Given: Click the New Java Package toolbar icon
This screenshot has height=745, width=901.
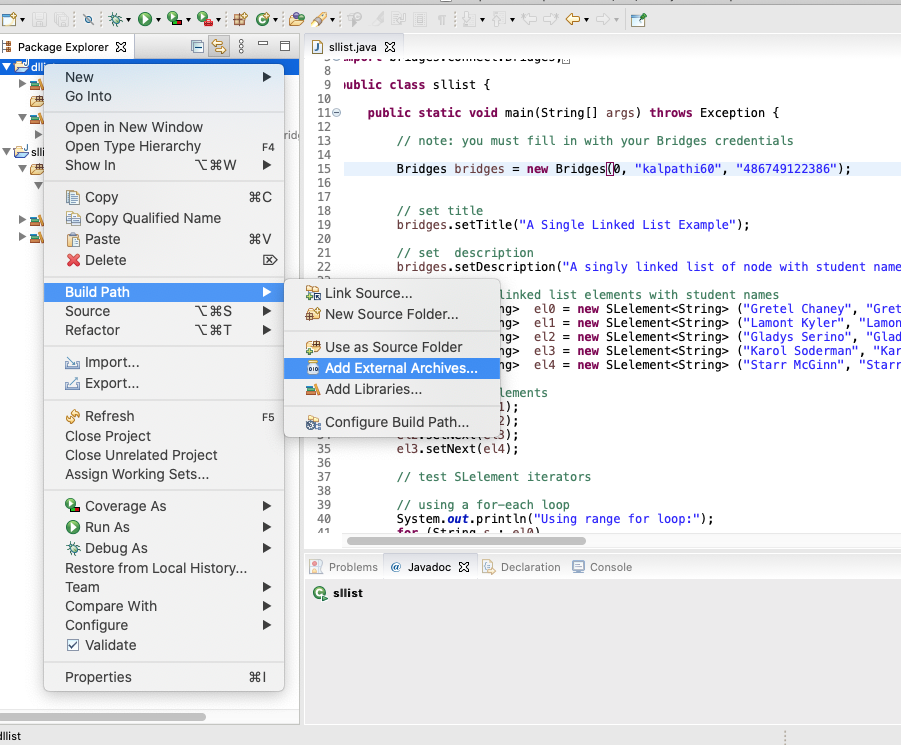Looking at the screenshot, I should (x=240, y=20).
